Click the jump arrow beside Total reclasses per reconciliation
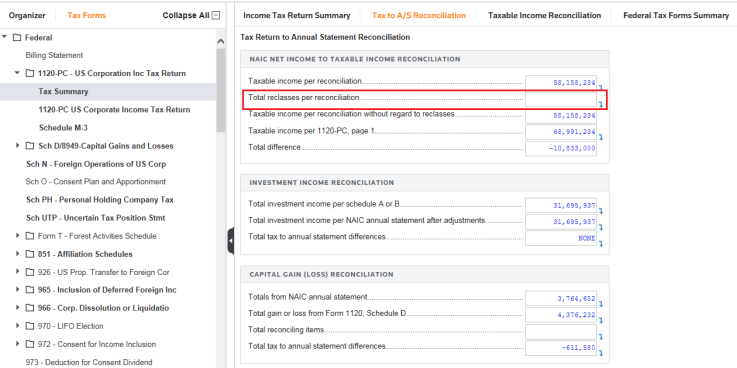This screenshot has height=368, width=737. coord(600,104)
